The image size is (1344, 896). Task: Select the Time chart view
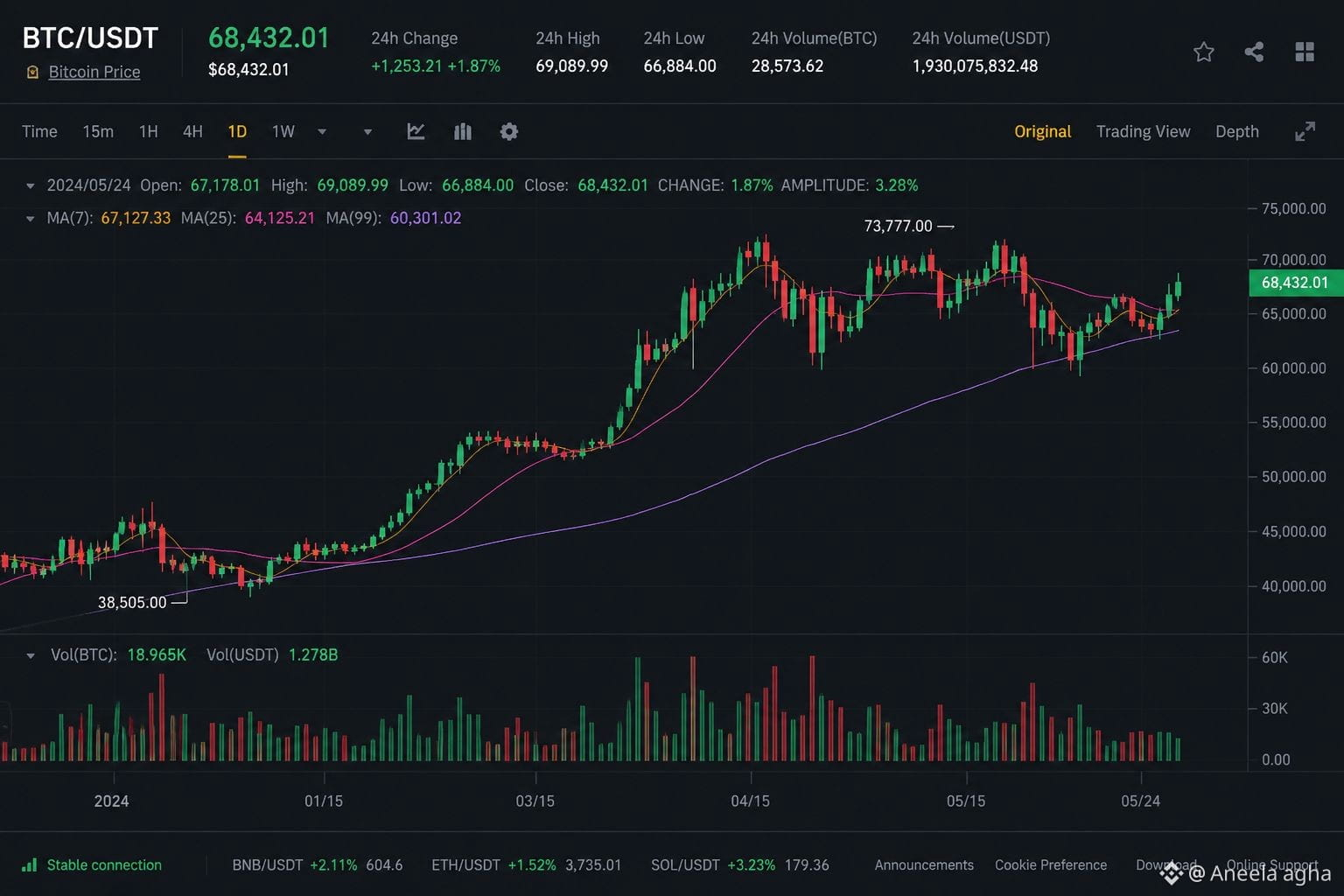pos(39,131)
